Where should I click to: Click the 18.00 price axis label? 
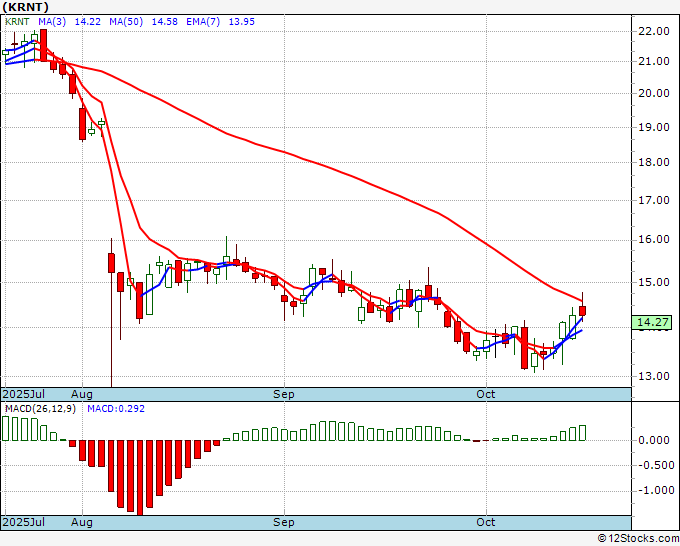654,162
